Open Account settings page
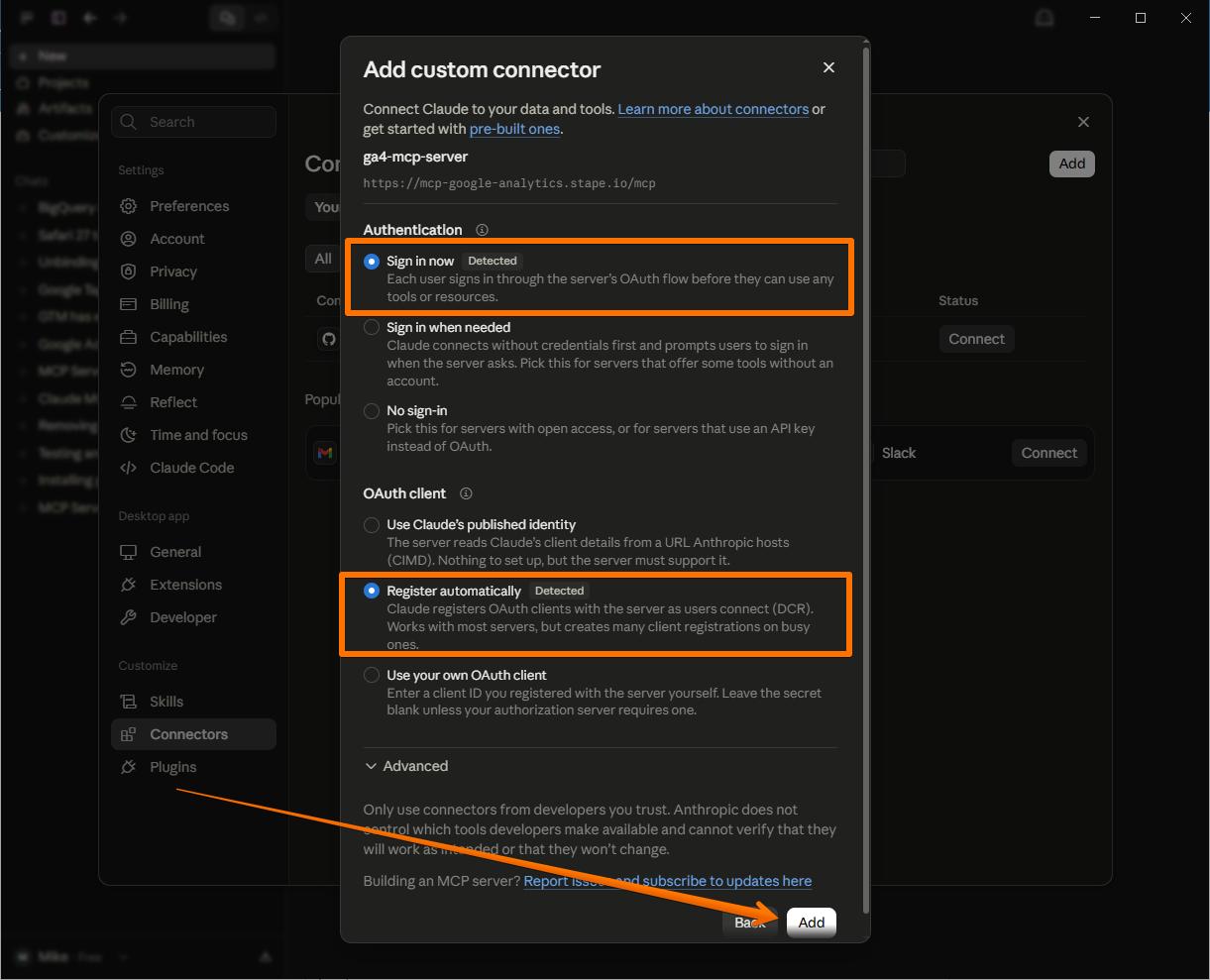1210x980 pixels. (x=194, y=239)
